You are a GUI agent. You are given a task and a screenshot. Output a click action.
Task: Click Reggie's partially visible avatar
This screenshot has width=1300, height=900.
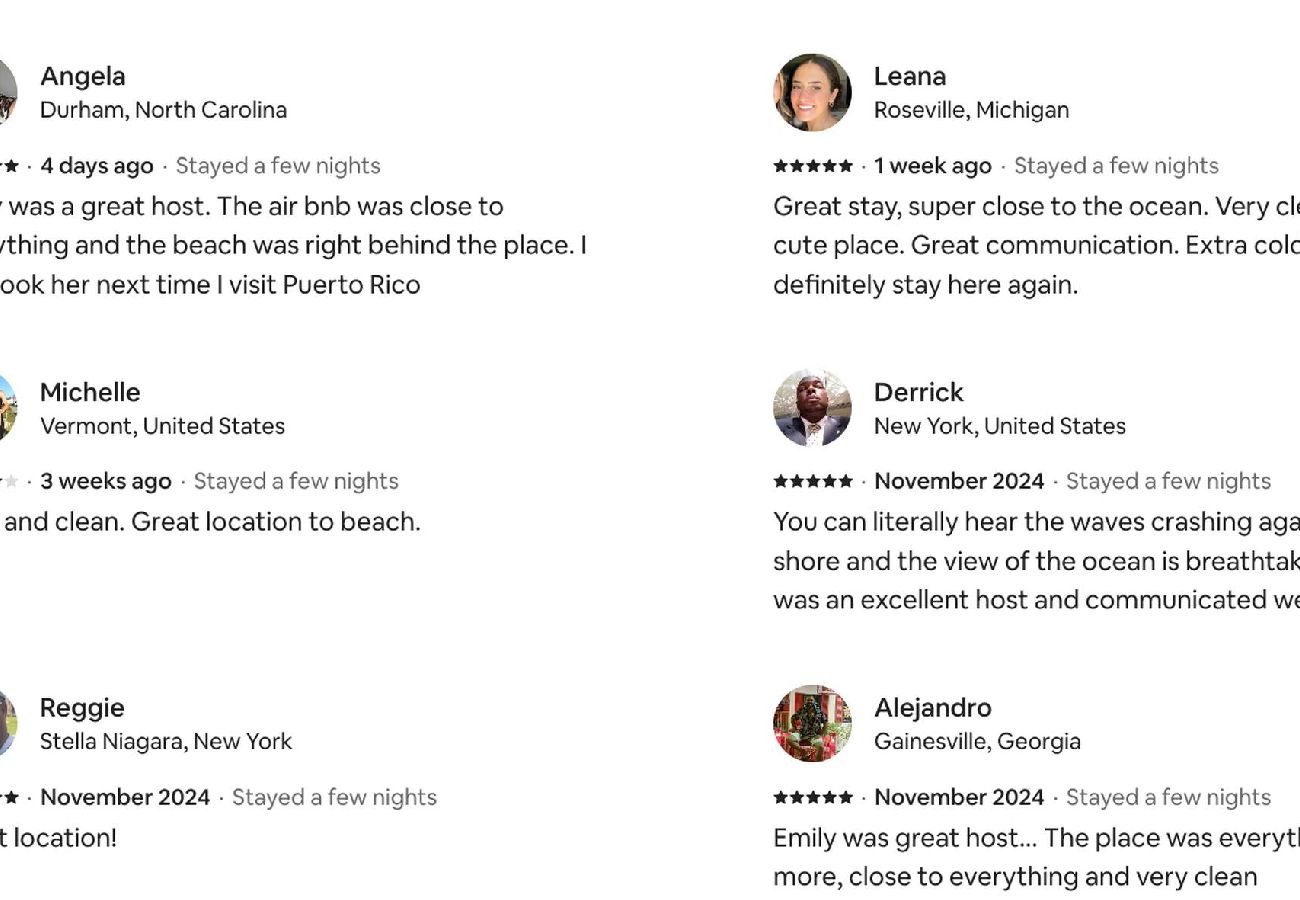8,724
